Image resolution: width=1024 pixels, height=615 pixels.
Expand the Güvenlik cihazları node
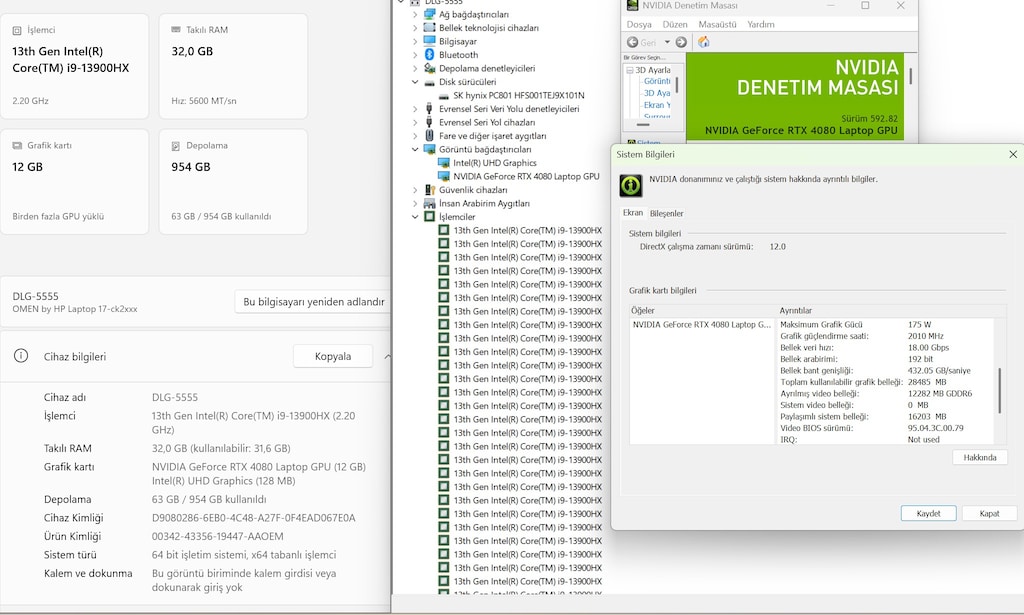(415, 189)
